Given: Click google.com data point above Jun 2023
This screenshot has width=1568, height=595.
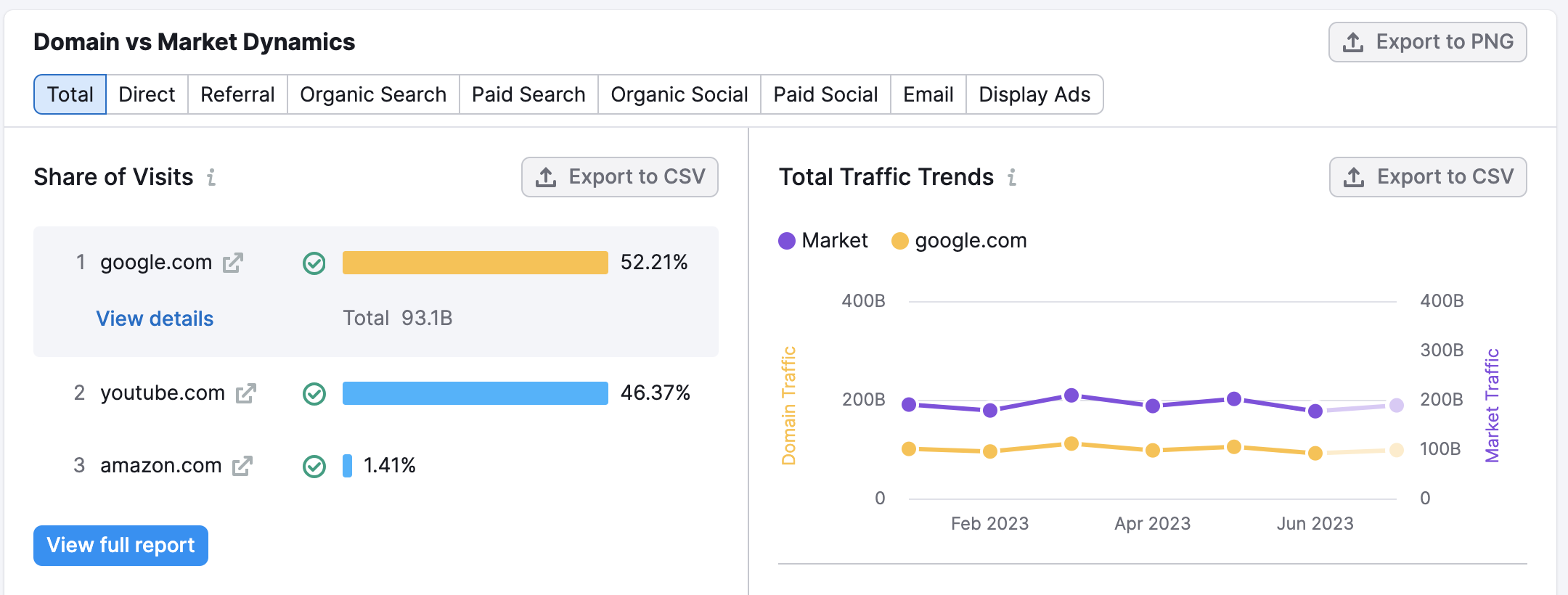Looking at the screenshot, I should point(1315,454).
